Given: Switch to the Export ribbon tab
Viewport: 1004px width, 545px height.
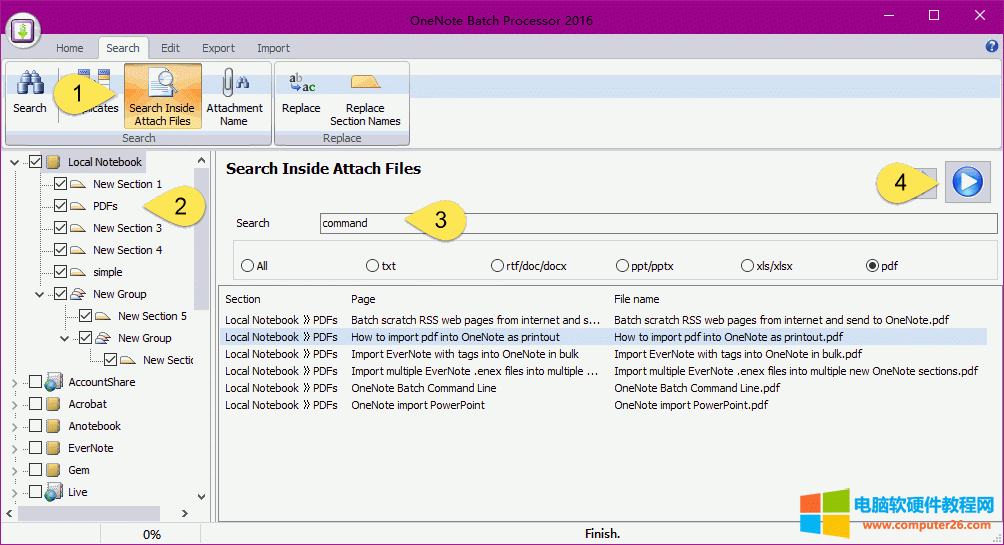Looking at the screenshot, I should 218,48.
